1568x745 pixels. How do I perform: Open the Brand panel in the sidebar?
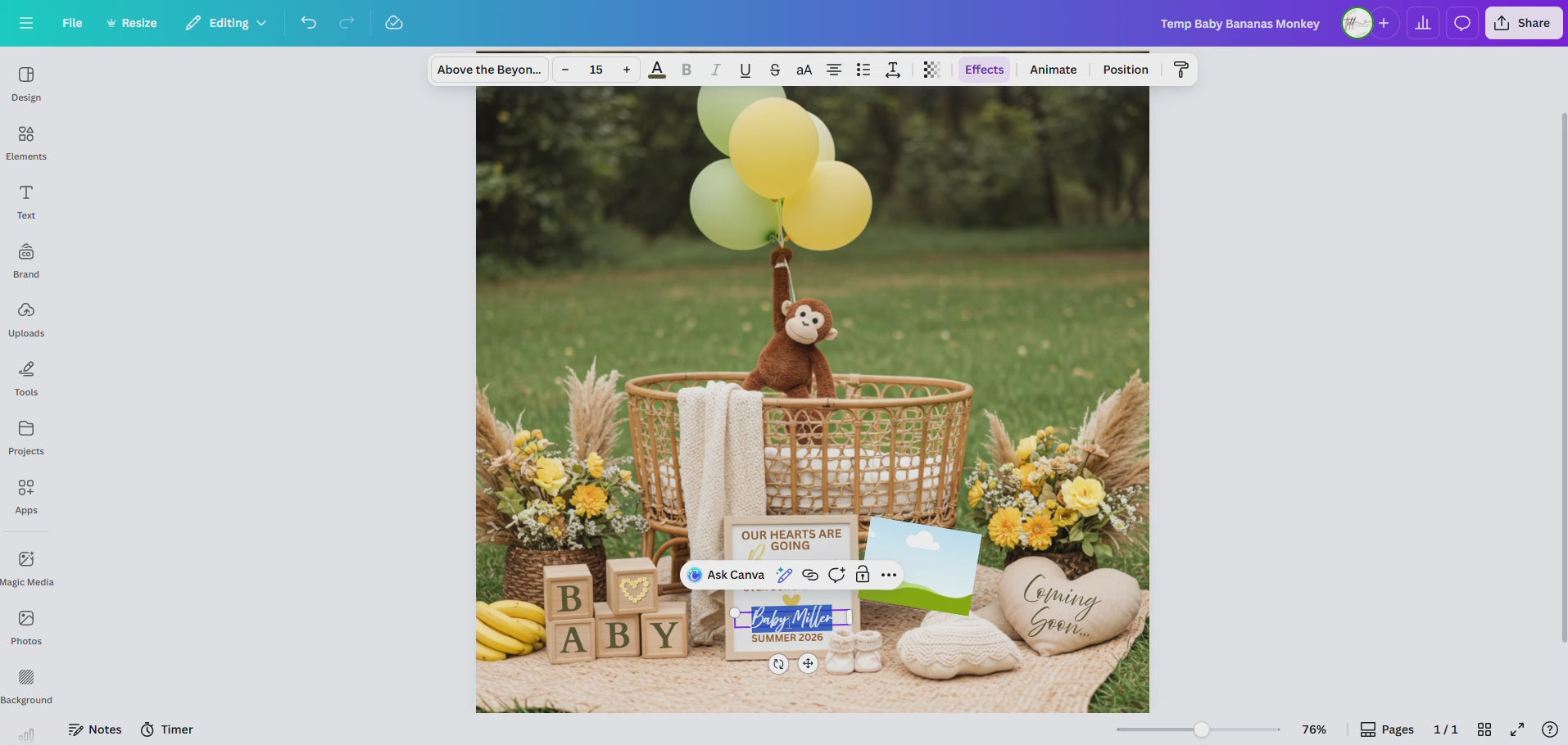tap(25, 260)
